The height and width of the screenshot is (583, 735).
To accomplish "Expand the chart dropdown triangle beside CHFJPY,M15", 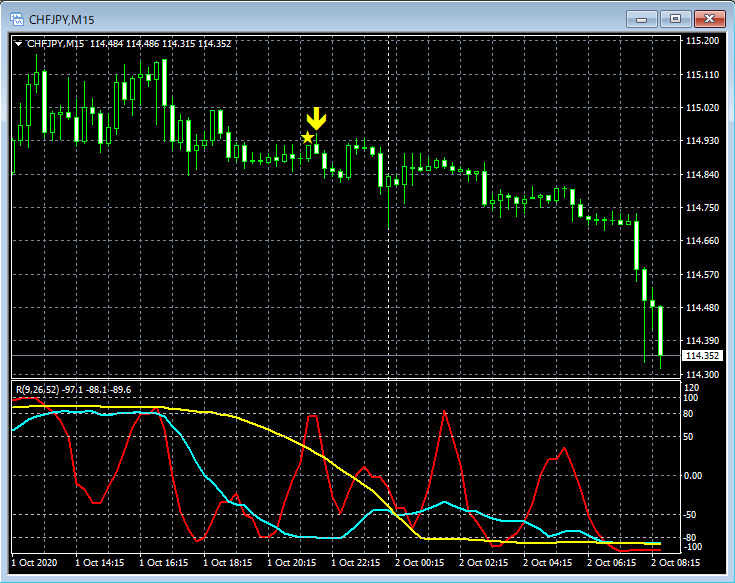I will point(18,44).
